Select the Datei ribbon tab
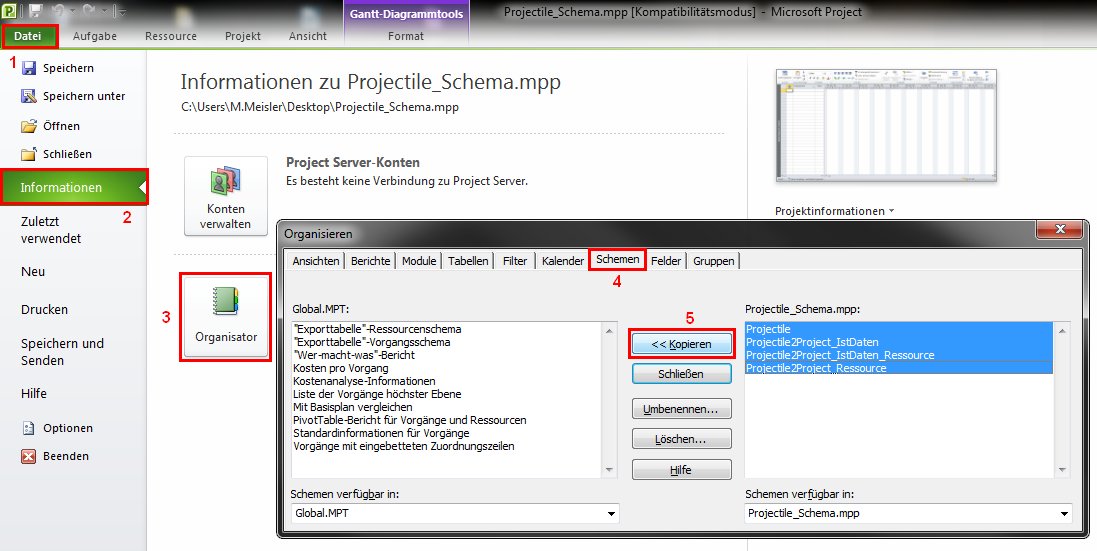 (x=28, y=36)
